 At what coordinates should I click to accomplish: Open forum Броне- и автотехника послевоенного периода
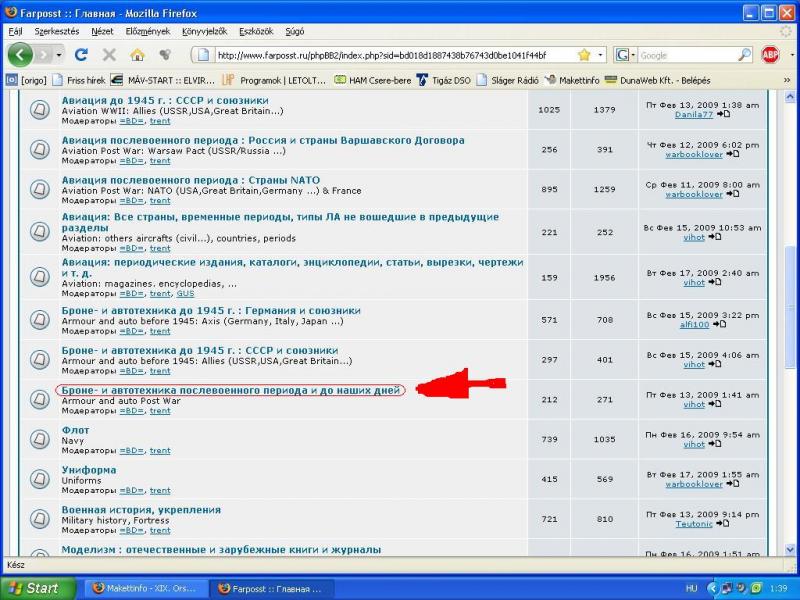tap(231, 390)
